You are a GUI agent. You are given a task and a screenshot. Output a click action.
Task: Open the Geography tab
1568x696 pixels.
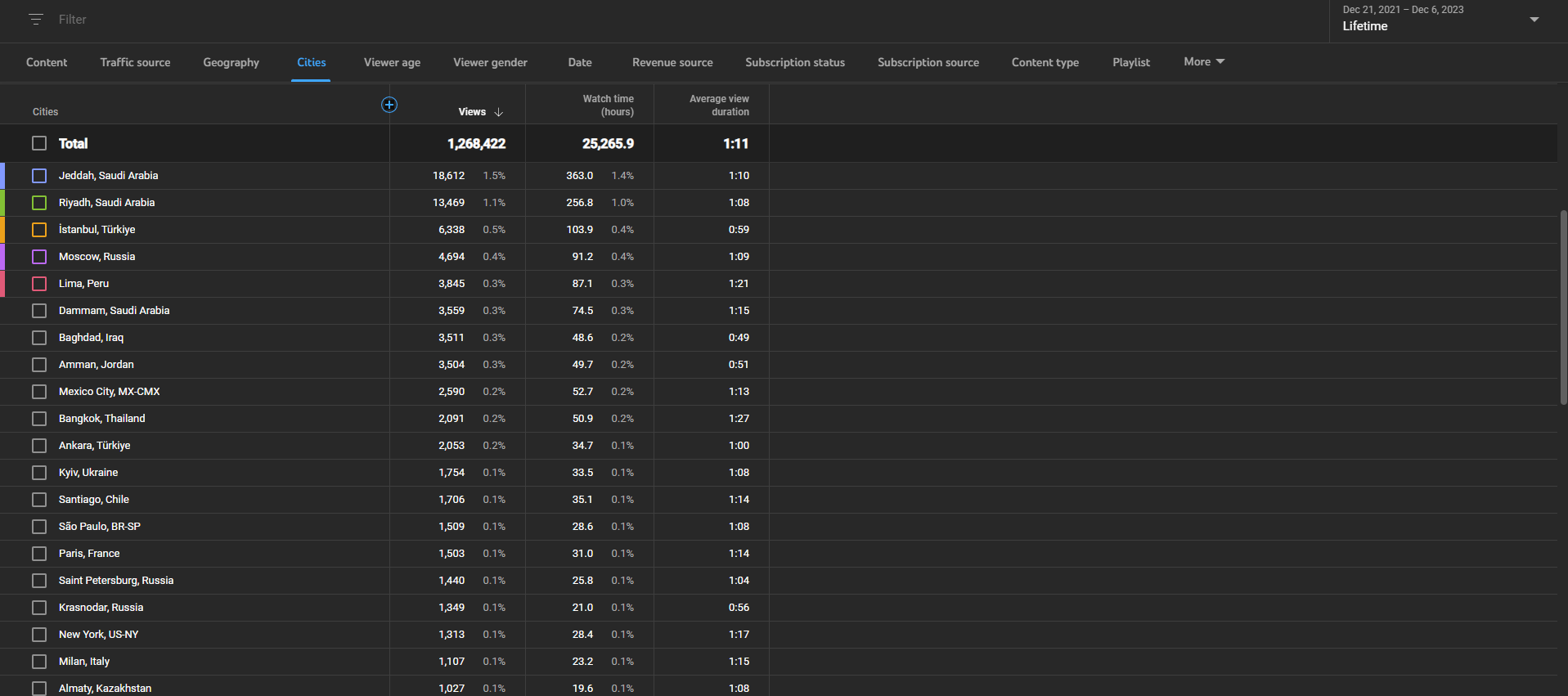(x=231, y=62)
